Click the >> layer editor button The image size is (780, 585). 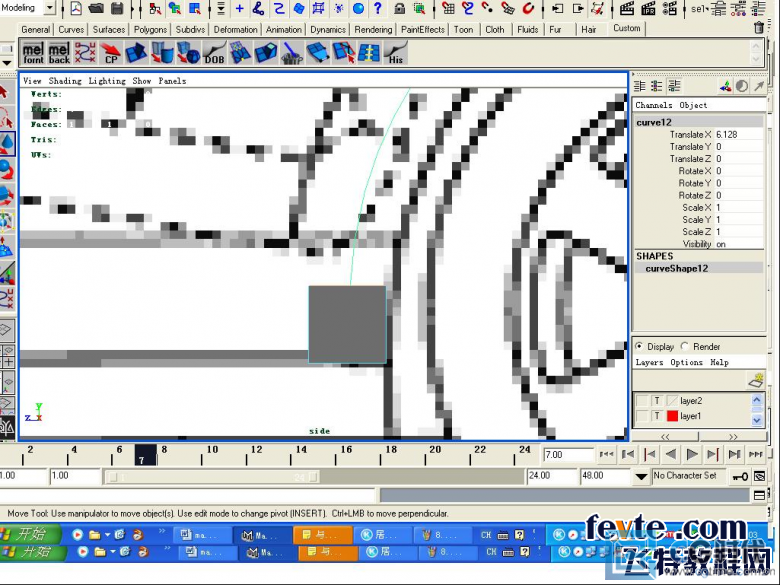tap(733, 437)
